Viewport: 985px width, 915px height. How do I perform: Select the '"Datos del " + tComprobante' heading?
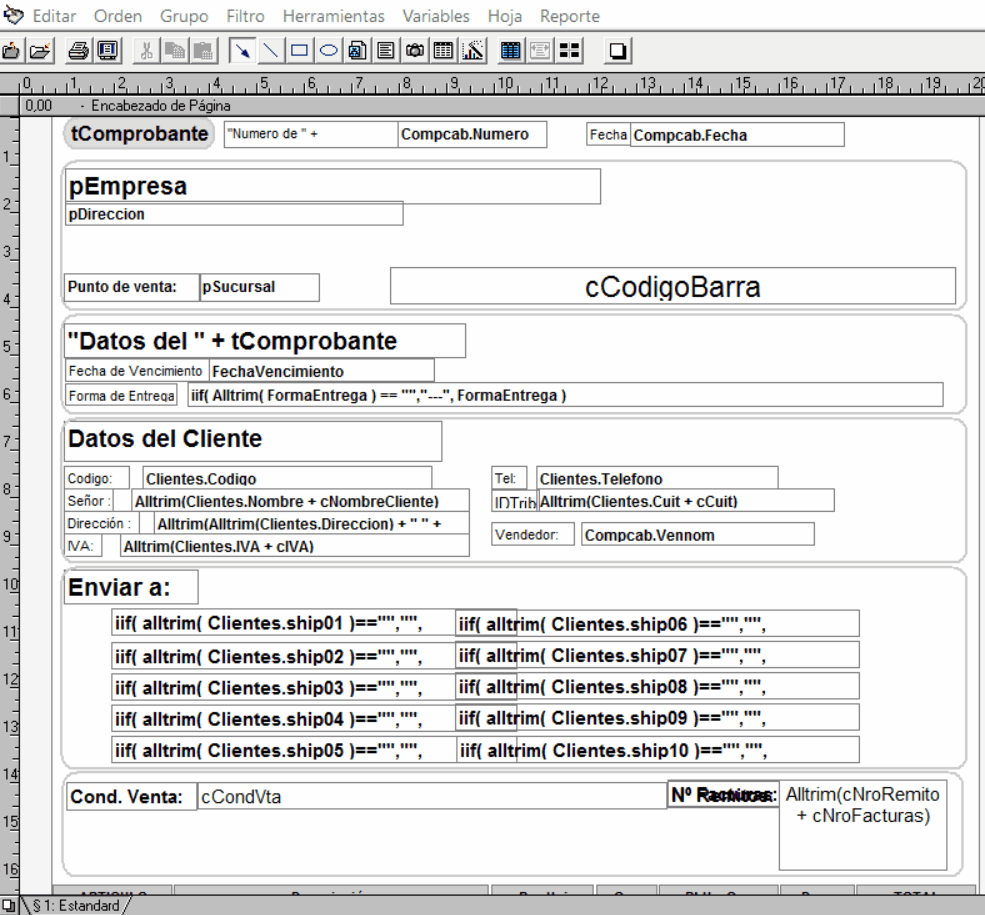pyautogui.click(x=265, y=341)
